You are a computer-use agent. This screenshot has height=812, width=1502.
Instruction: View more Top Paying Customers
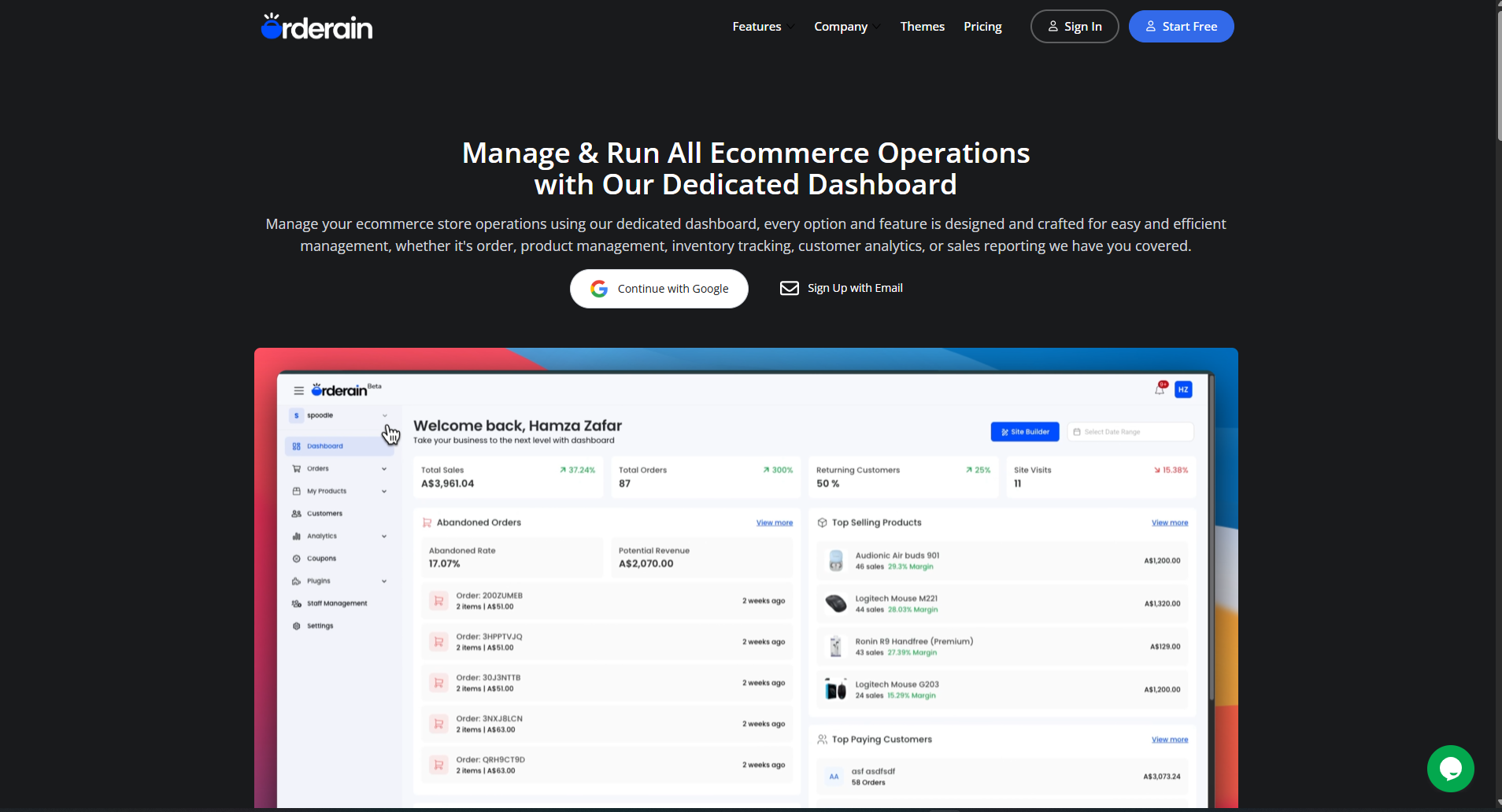pyautogui.click(x=1170, y=740)
